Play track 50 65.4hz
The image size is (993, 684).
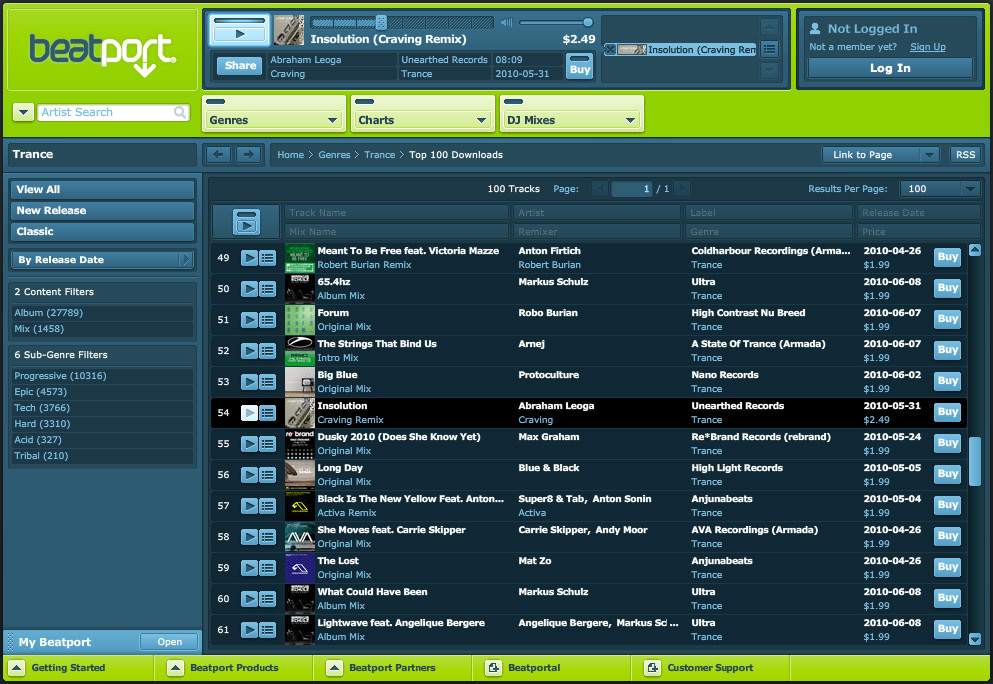[250, 289]
